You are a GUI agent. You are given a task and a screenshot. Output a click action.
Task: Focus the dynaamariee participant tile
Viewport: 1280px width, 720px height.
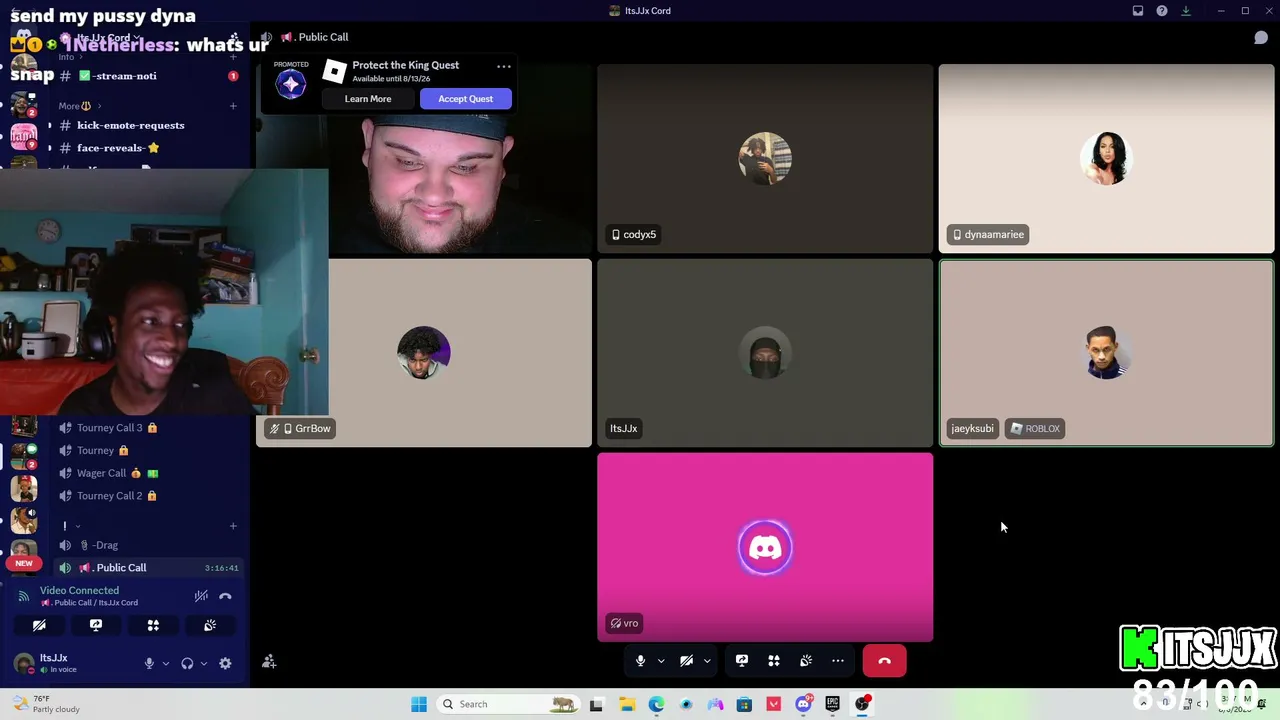point(1106,159)
